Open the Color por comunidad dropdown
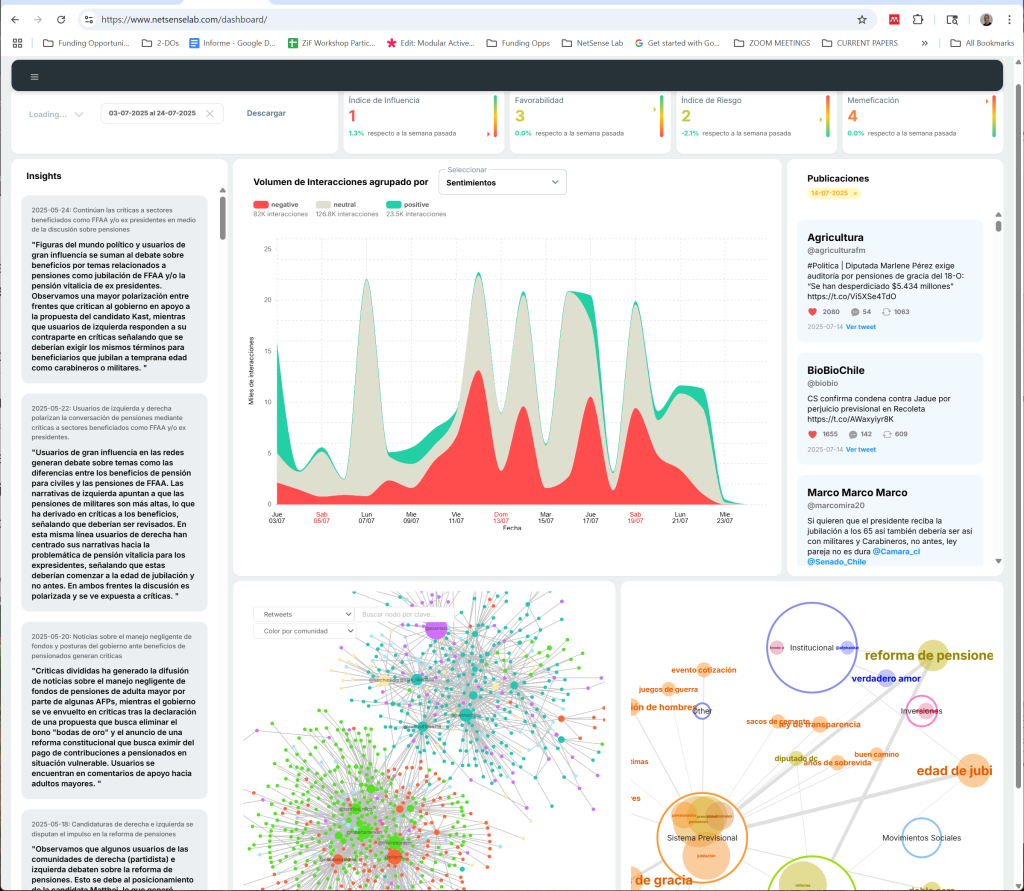Viewport: 1024px width, 891px height. (303, 631)
